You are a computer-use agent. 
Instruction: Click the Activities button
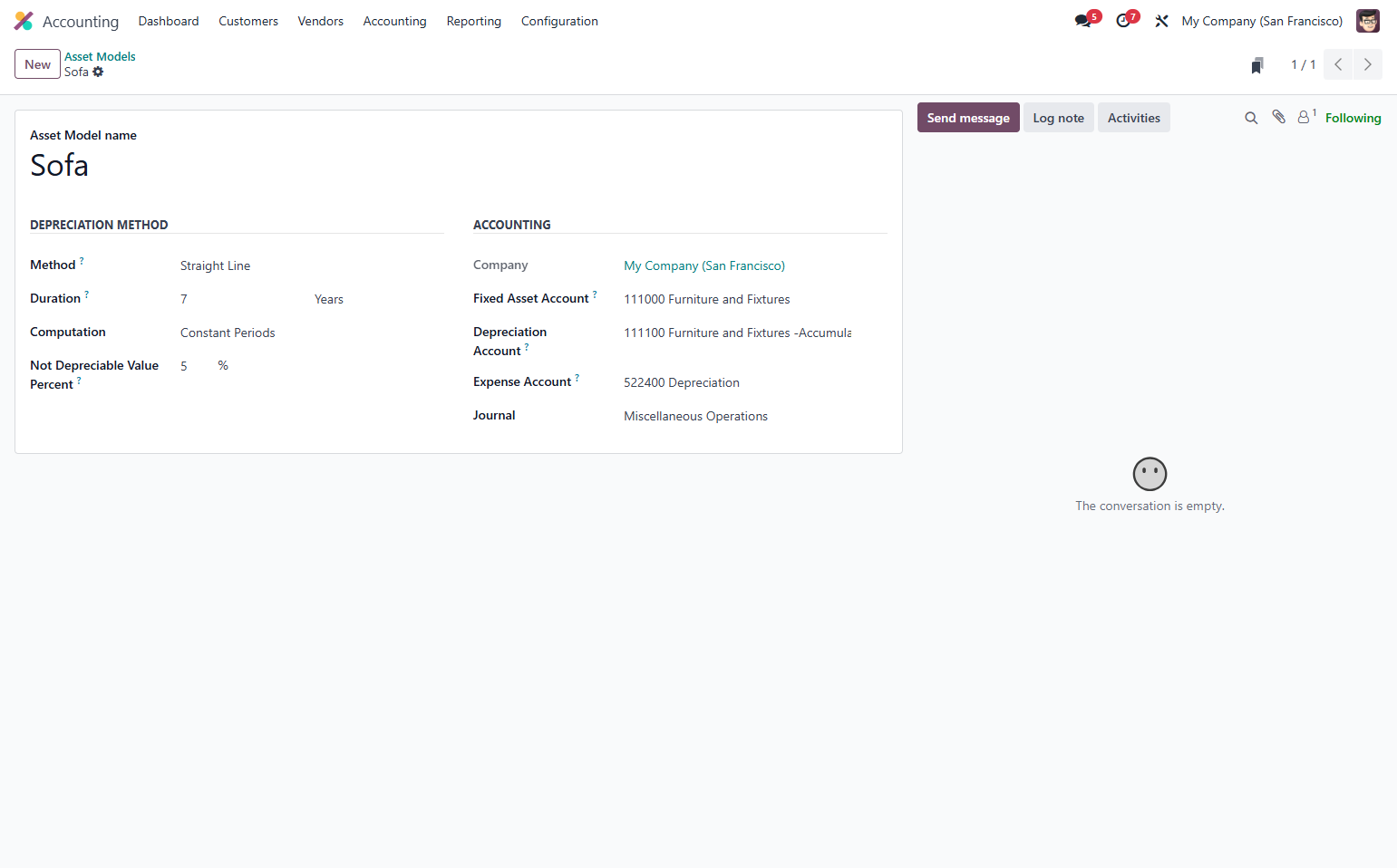point(1134,118)
